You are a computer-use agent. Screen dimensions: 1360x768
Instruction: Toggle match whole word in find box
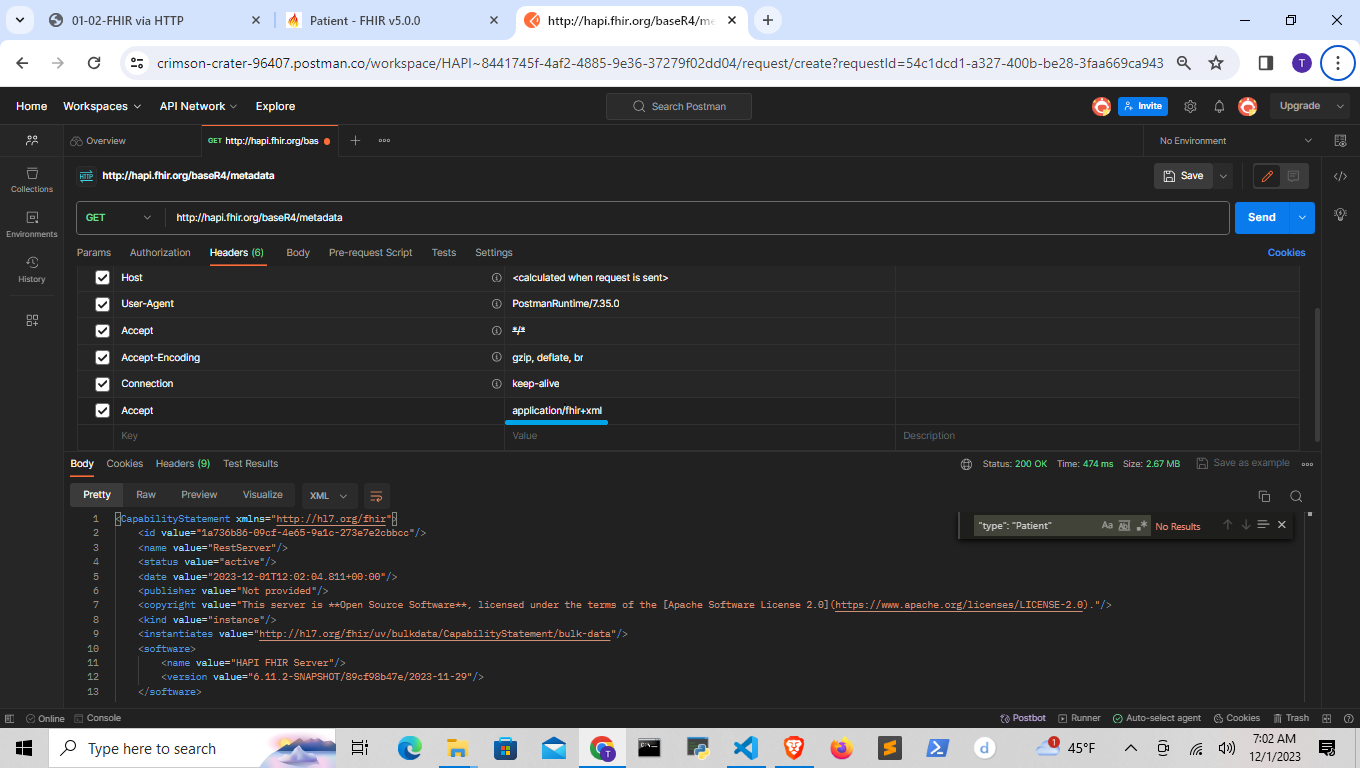click(1124, 525)
